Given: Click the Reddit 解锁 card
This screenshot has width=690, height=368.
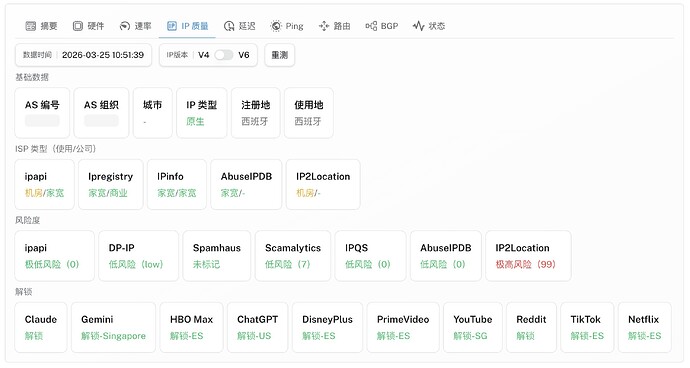Looking at the screenshot, I should pyautogui.click(x=531, y=327).
